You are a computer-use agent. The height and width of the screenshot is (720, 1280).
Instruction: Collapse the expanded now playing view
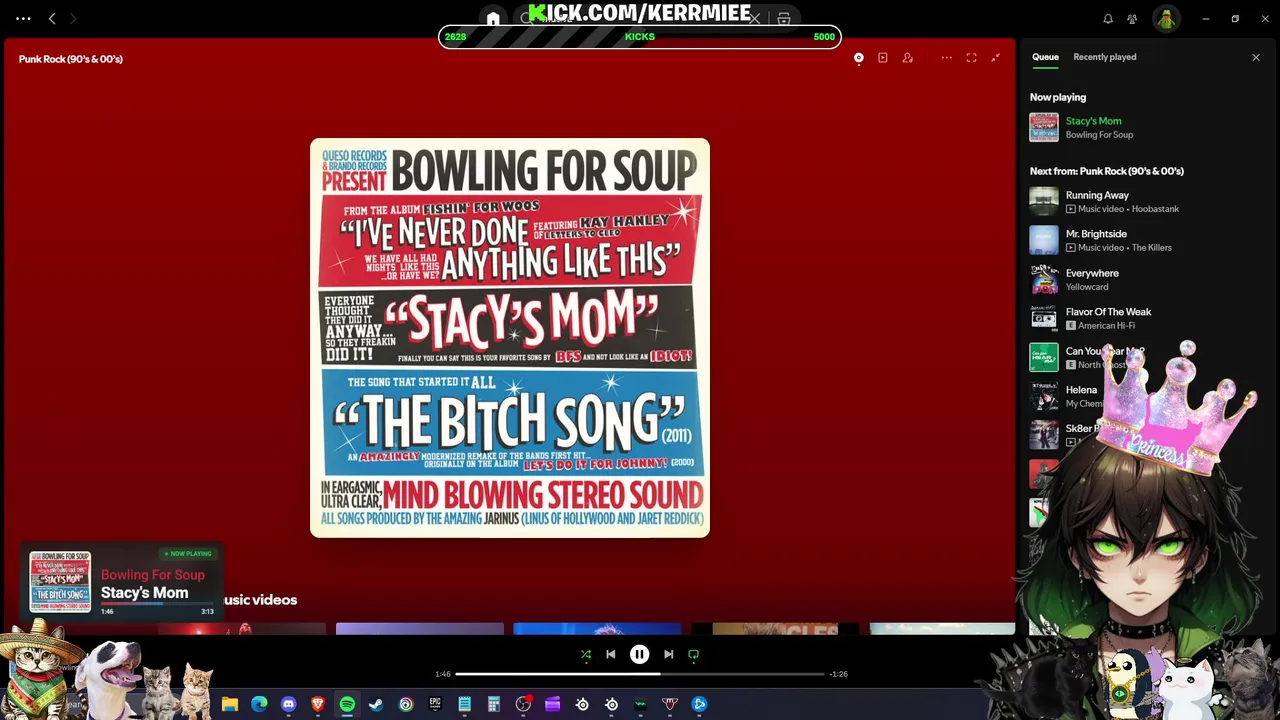click(996, 58)
